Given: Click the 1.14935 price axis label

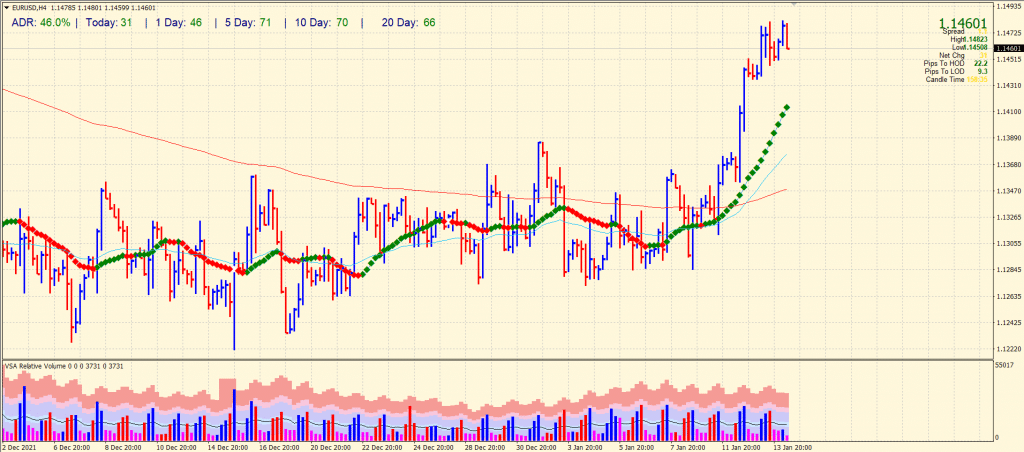Looking at the screenshot, I should point(1008,6).
